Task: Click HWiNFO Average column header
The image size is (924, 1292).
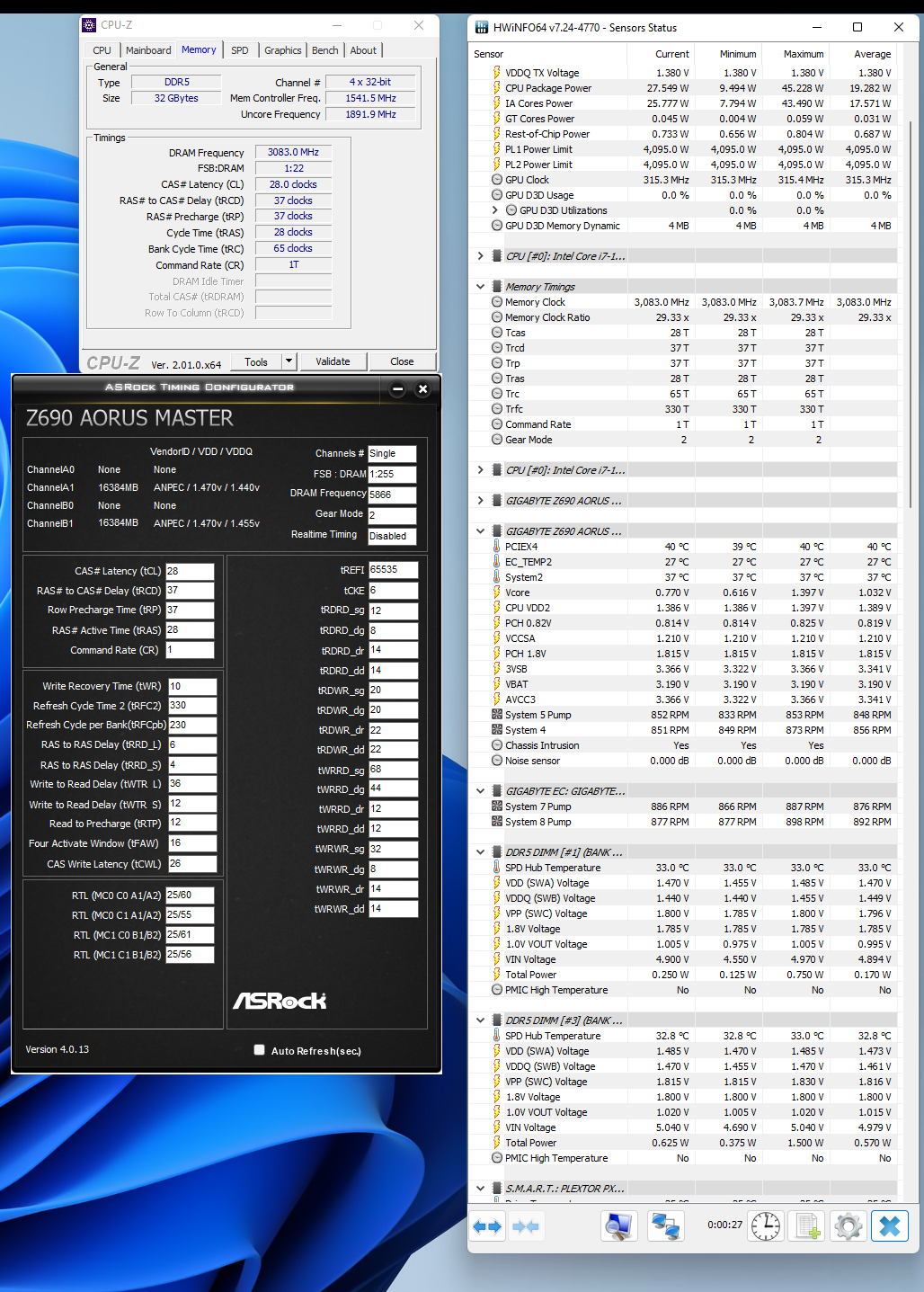Action: pyautogui.click(x=872, y=54)
